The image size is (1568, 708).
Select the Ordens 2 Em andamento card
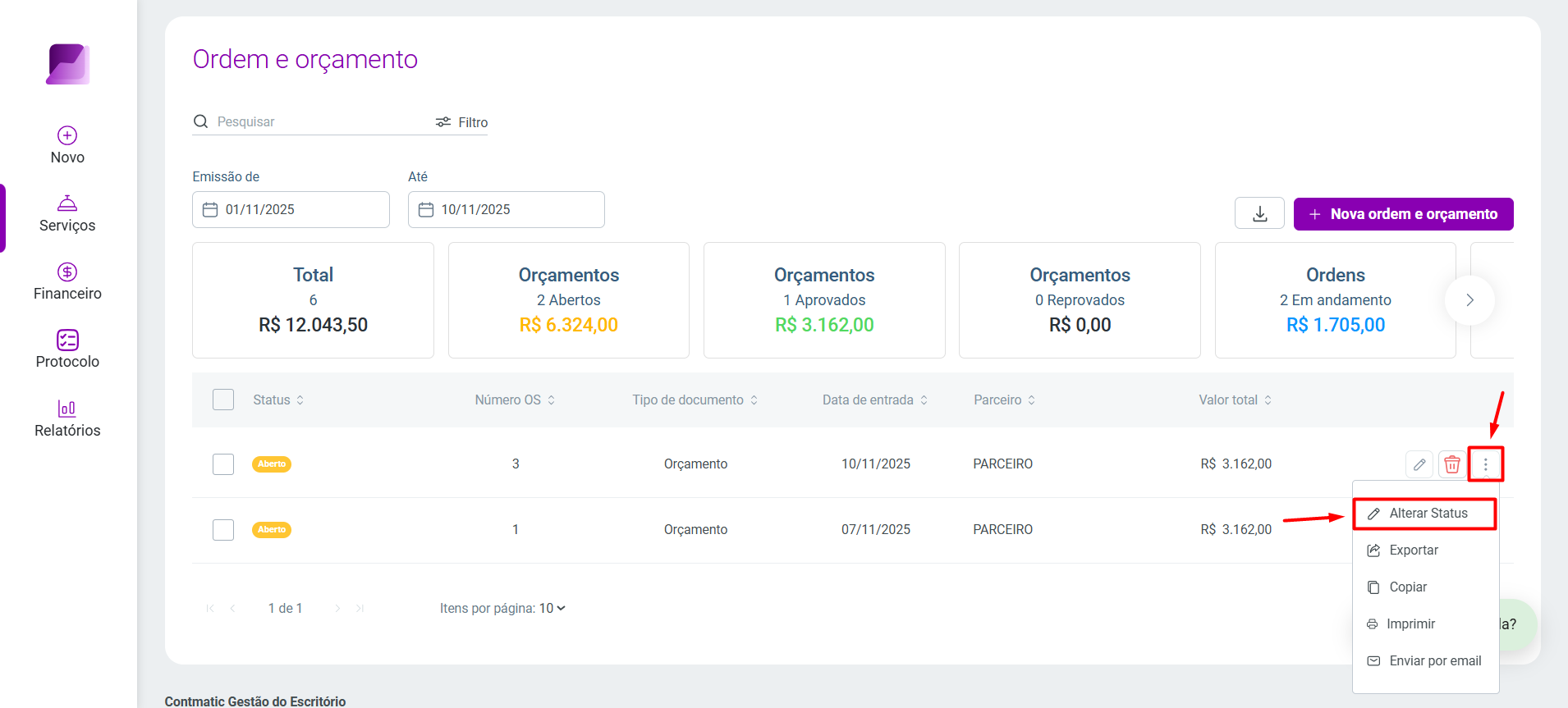pos(1335,300)
